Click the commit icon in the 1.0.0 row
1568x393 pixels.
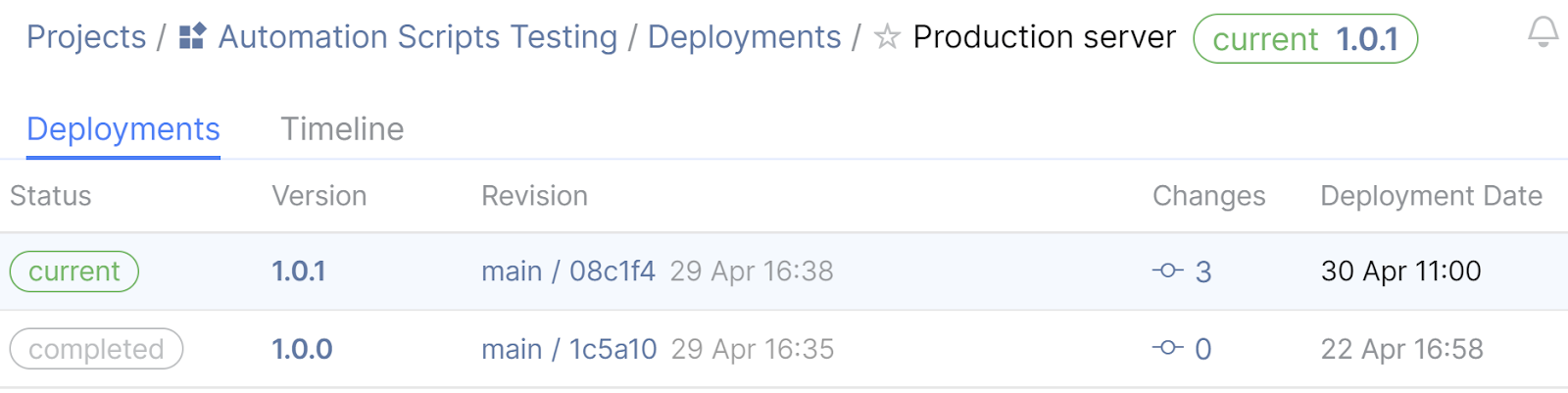(1167, 348)
